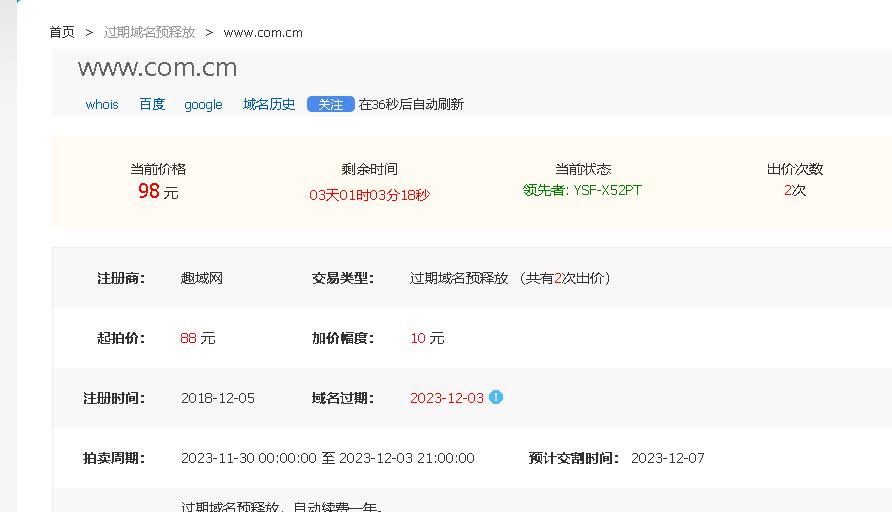The width and height of the screenshot is (892, 512).
Task: Click the current price 98 元
Action: 157,191
